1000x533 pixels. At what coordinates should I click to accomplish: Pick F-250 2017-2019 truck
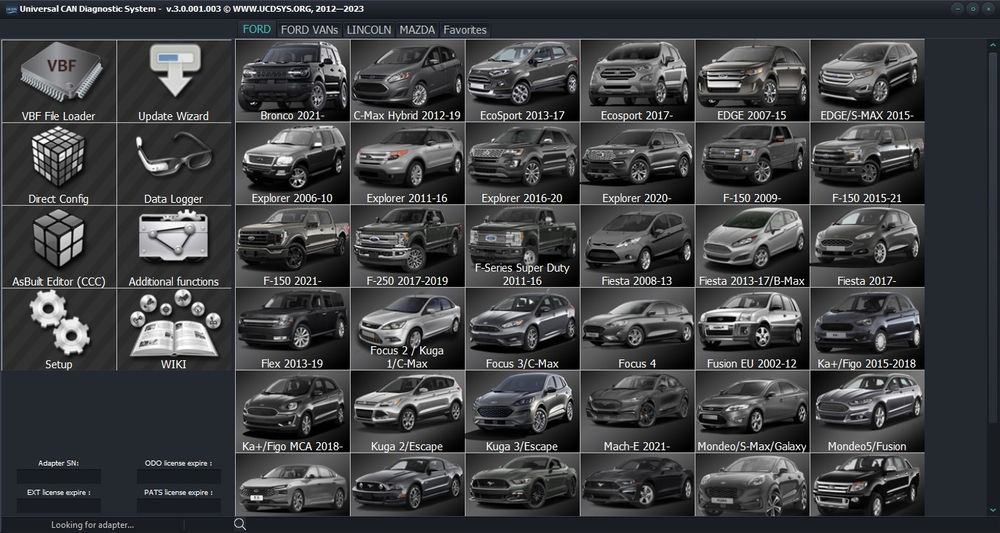point(408,246)
